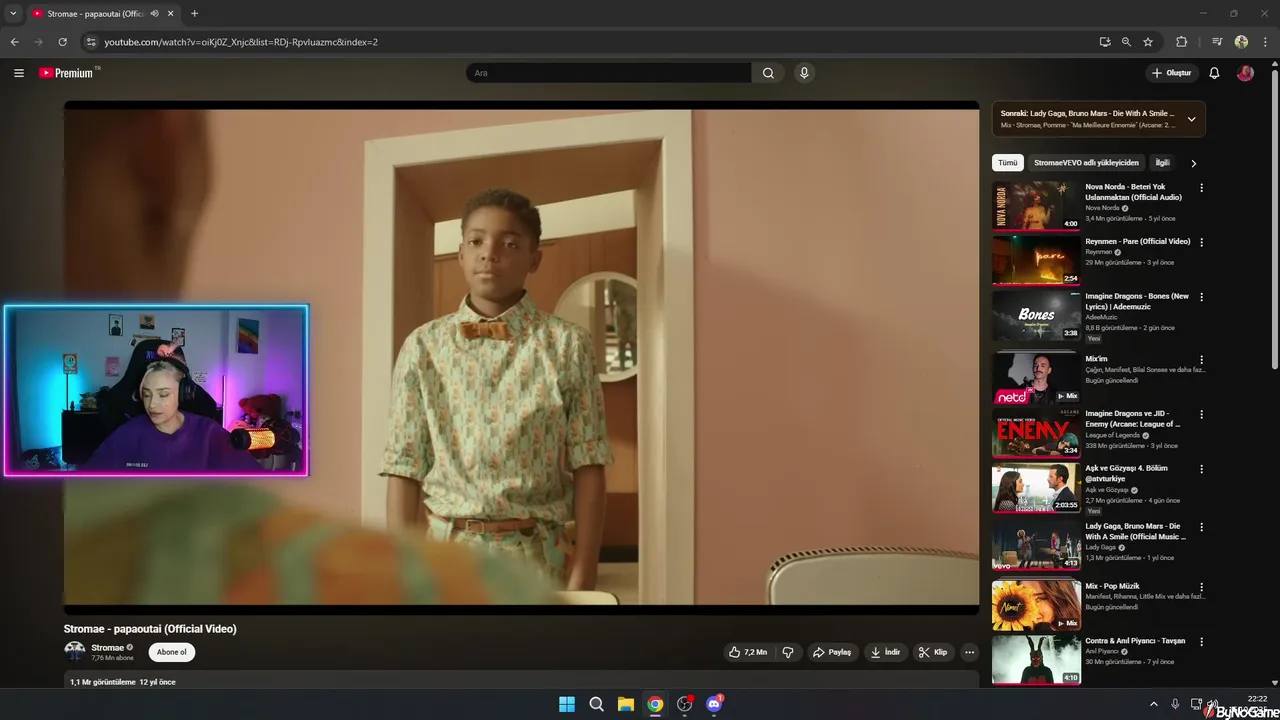
Task: Open Aşk ve Gözyaşı 4. Bölüm title
Action: tap(1127, 473)
